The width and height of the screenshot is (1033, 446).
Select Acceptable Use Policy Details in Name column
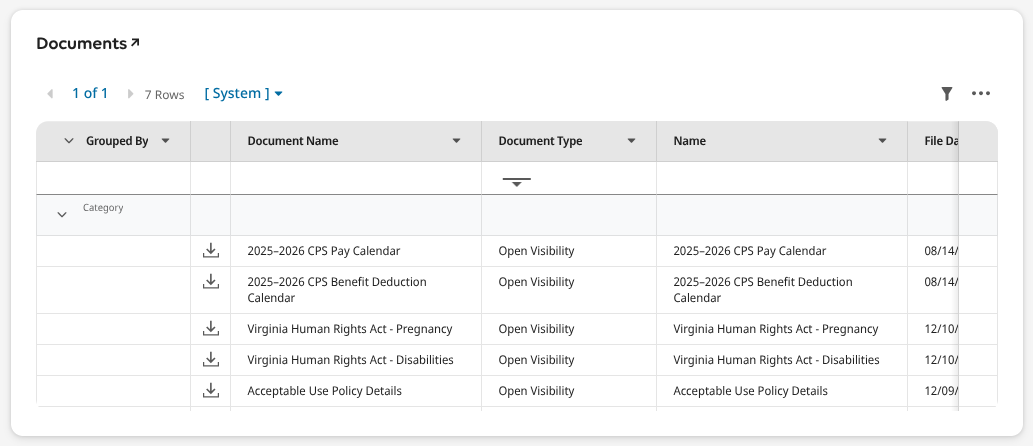tap(750, 391)
